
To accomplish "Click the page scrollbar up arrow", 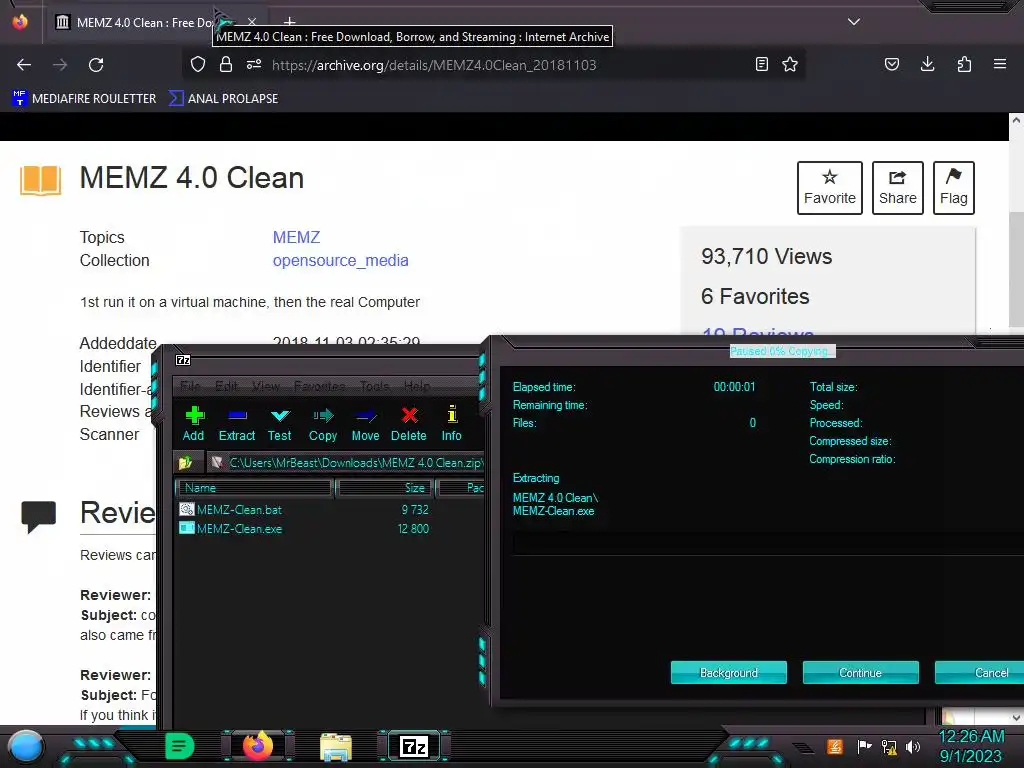I will (x=1016, y=120).
